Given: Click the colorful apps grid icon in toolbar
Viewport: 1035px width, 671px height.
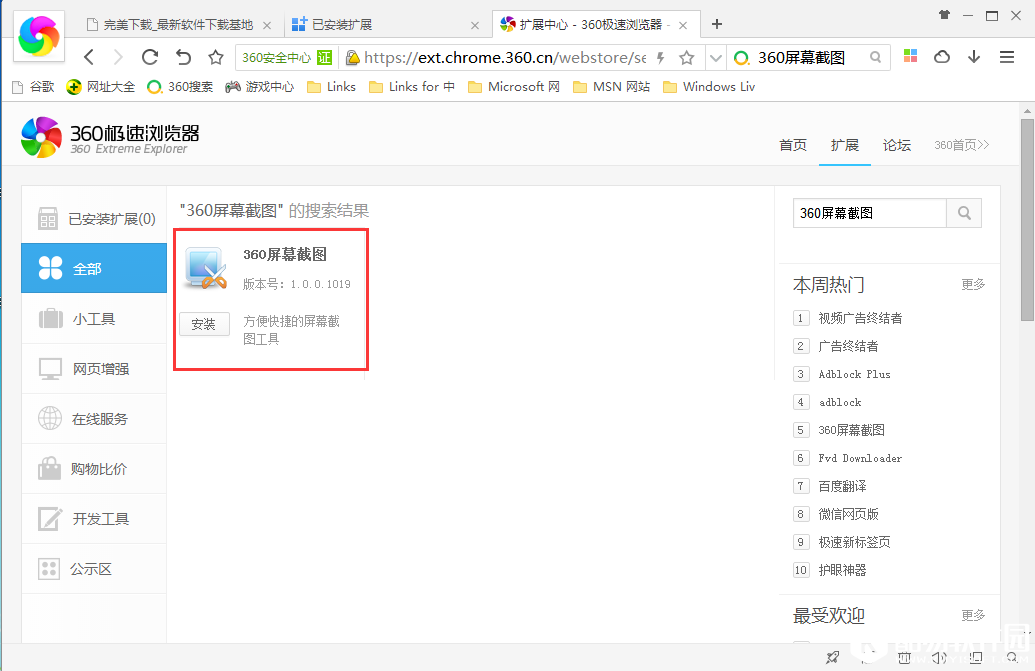Looking at the screenshot, I should (x=909, y=57).
